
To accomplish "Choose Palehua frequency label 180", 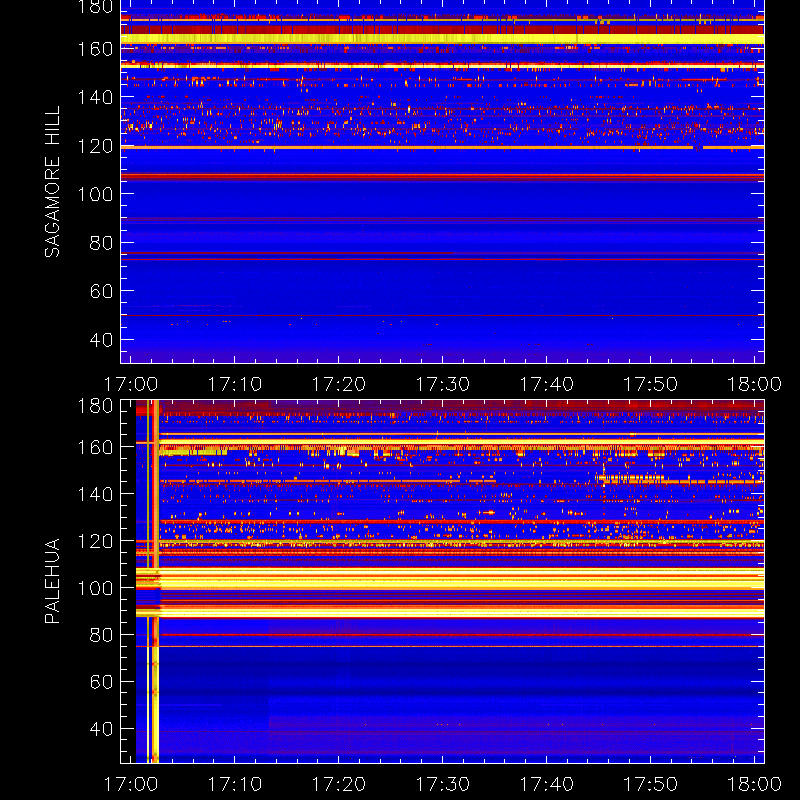I will (95, 406).
